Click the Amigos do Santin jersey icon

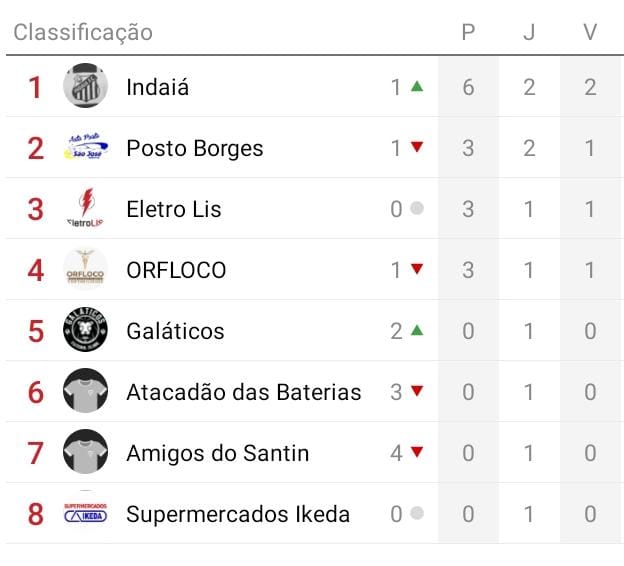click(x=85, y=452)
